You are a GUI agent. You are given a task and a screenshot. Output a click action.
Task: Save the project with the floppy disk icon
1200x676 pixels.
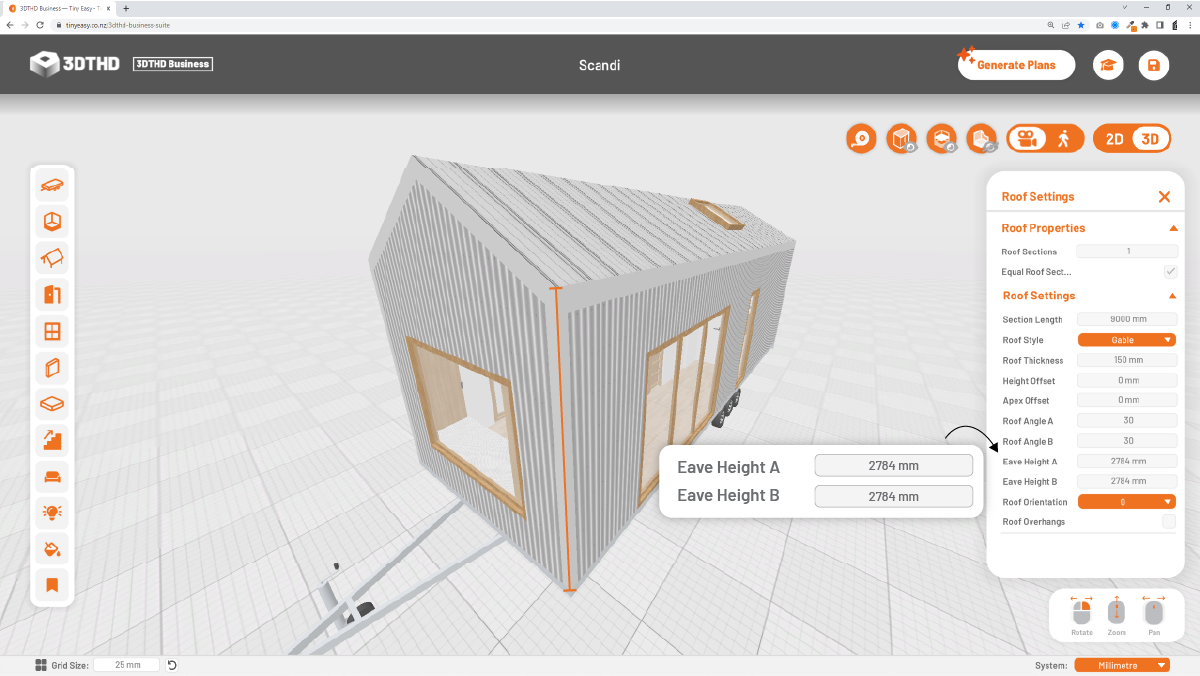(1154, 65)
